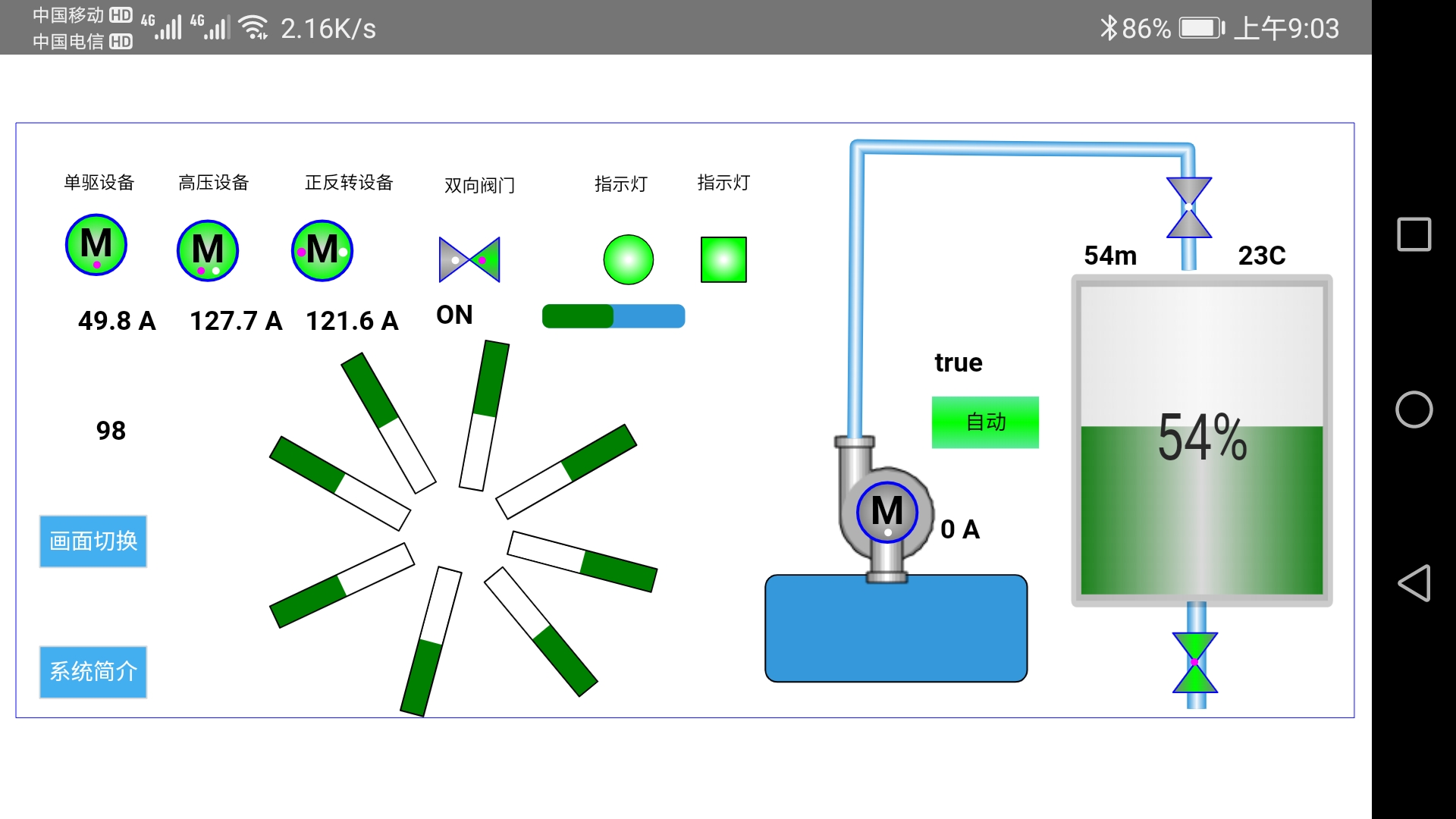Click the 高压设备 motor icon

(x=208, y=250)
